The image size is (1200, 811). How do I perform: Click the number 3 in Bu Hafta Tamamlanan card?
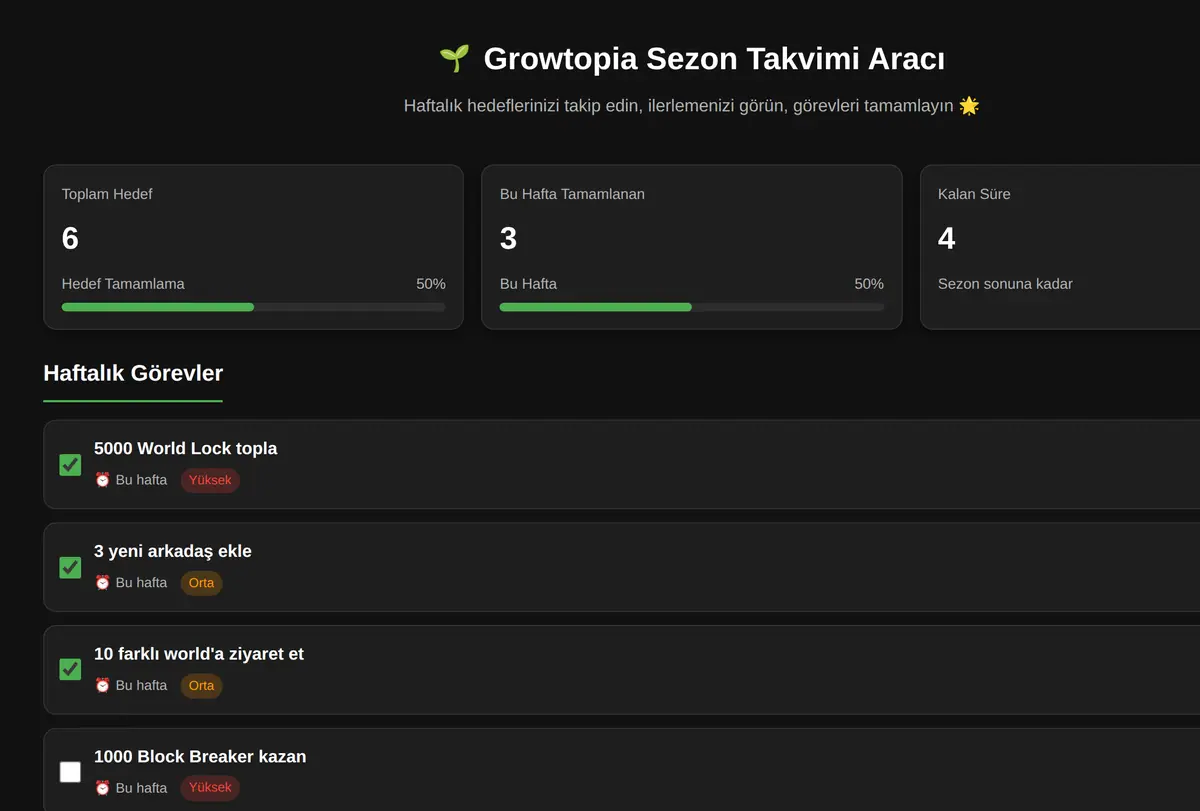pos(508,238)
